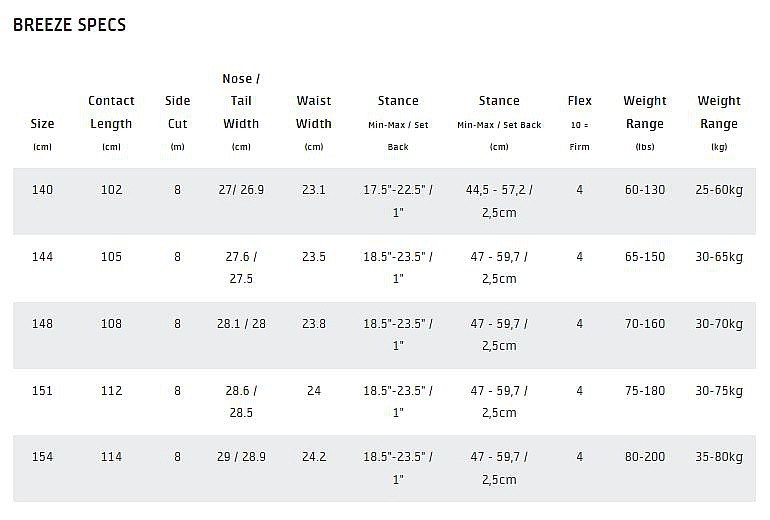
Task: Click the Flex column header
Action: [579, 123]
